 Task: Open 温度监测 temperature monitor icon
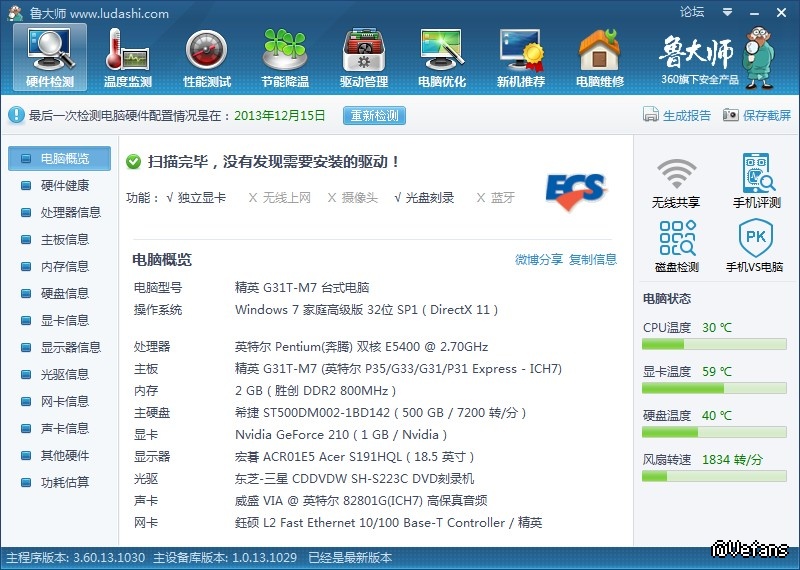[x=128, y=57]
